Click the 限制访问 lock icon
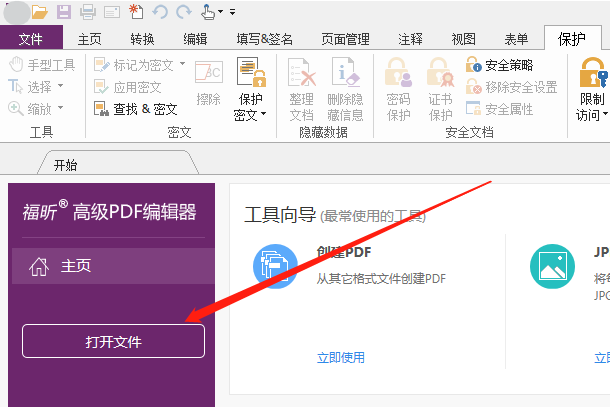 [592, 73]
